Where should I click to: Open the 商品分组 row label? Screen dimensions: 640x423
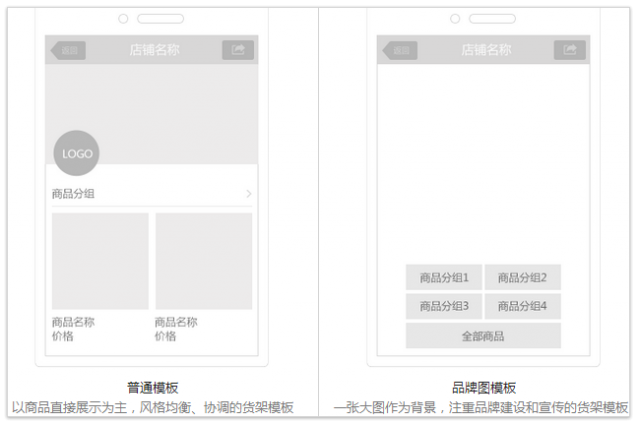pos(73,193)
